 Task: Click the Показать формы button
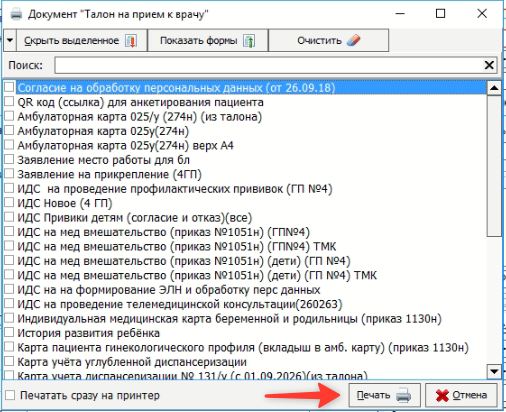(208, 40)
